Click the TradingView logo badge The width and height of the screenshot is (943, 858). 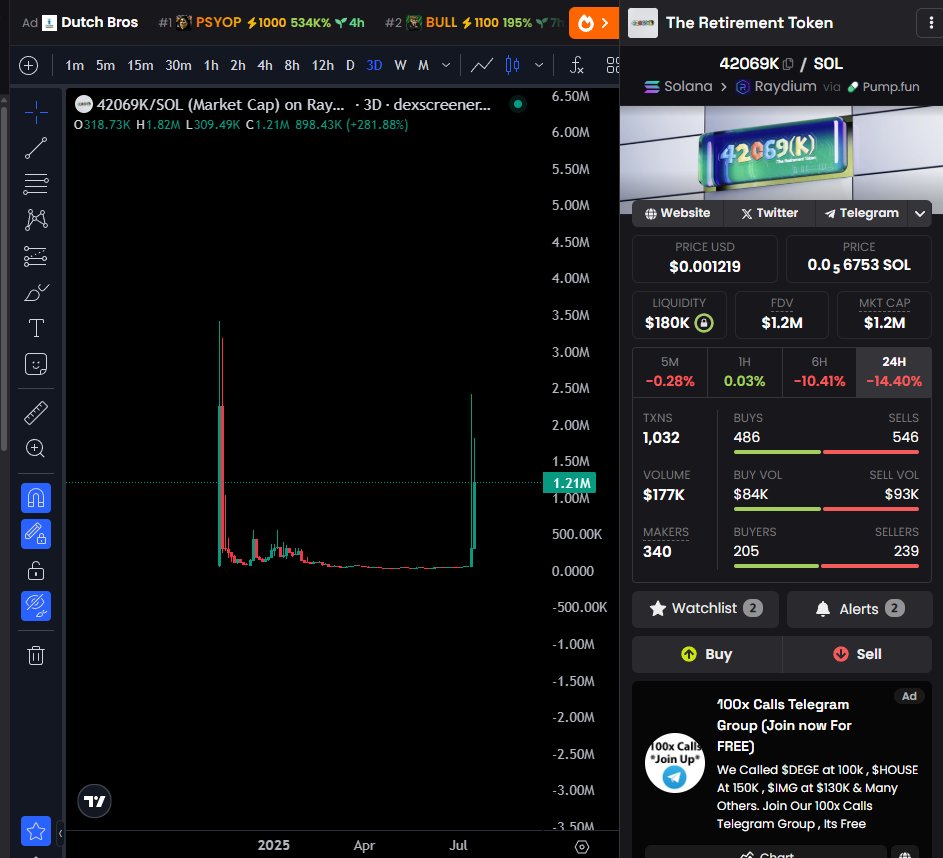pos(94,801)
